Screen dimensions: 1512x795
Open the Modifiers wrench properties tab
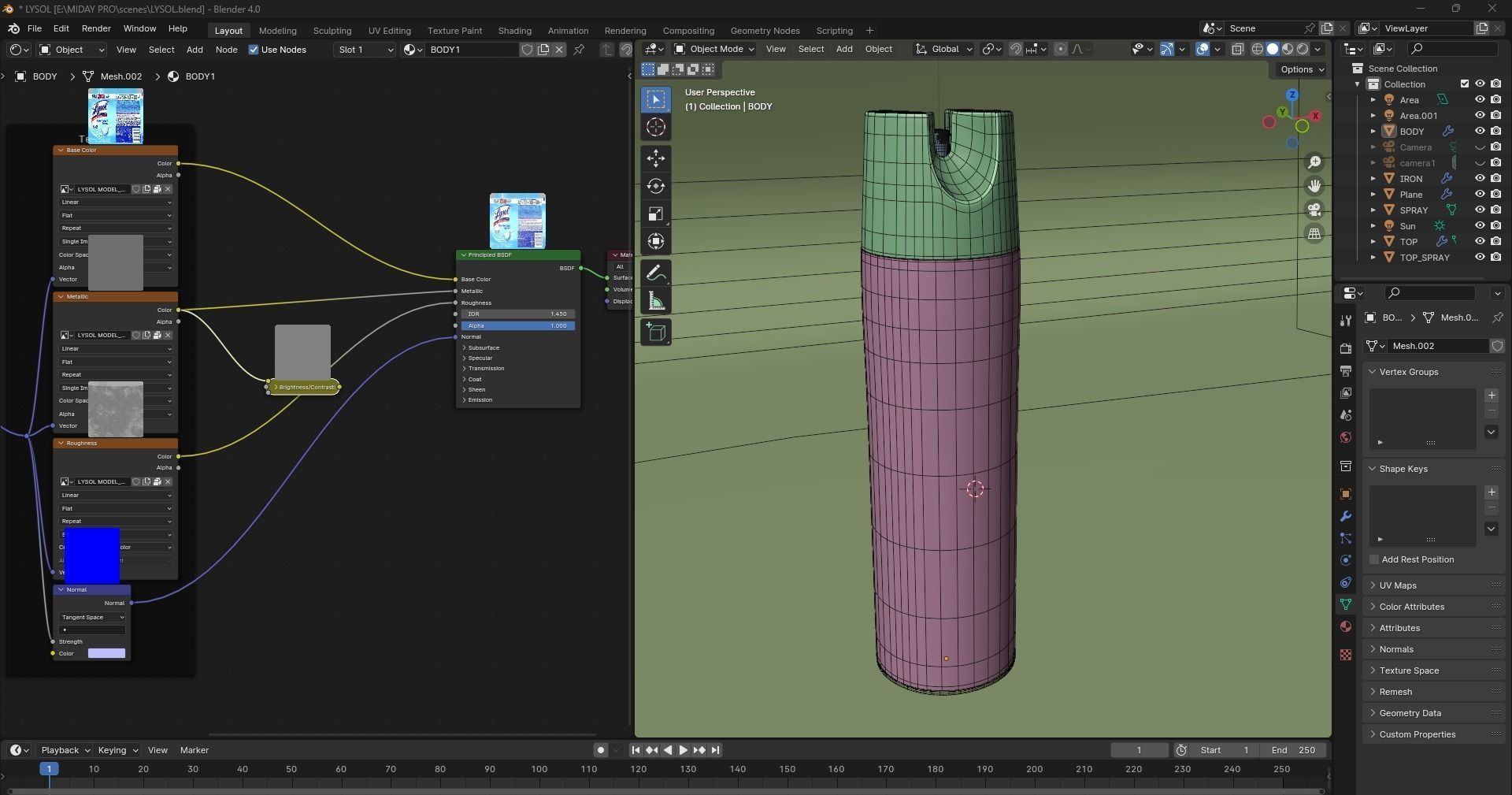1346,516
